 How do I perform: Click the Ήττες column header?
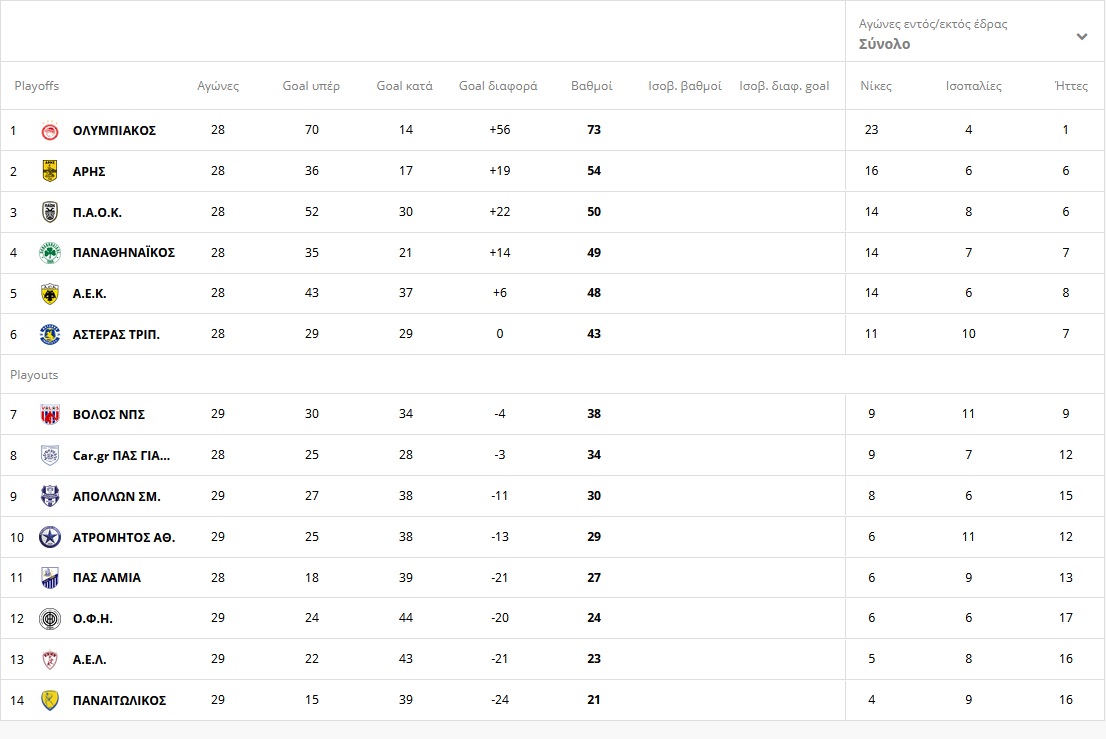tap(1071, 86)
